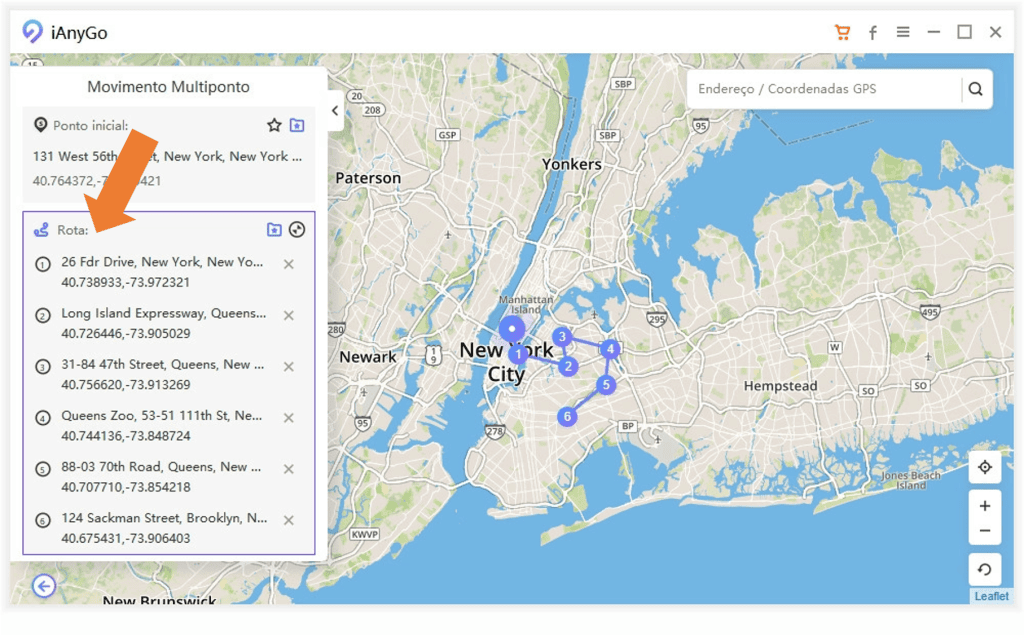Screen dimensions: 1024x635
Task: Click coordinates 40.756620,-73.913269
Action: [x=125, y=385]
